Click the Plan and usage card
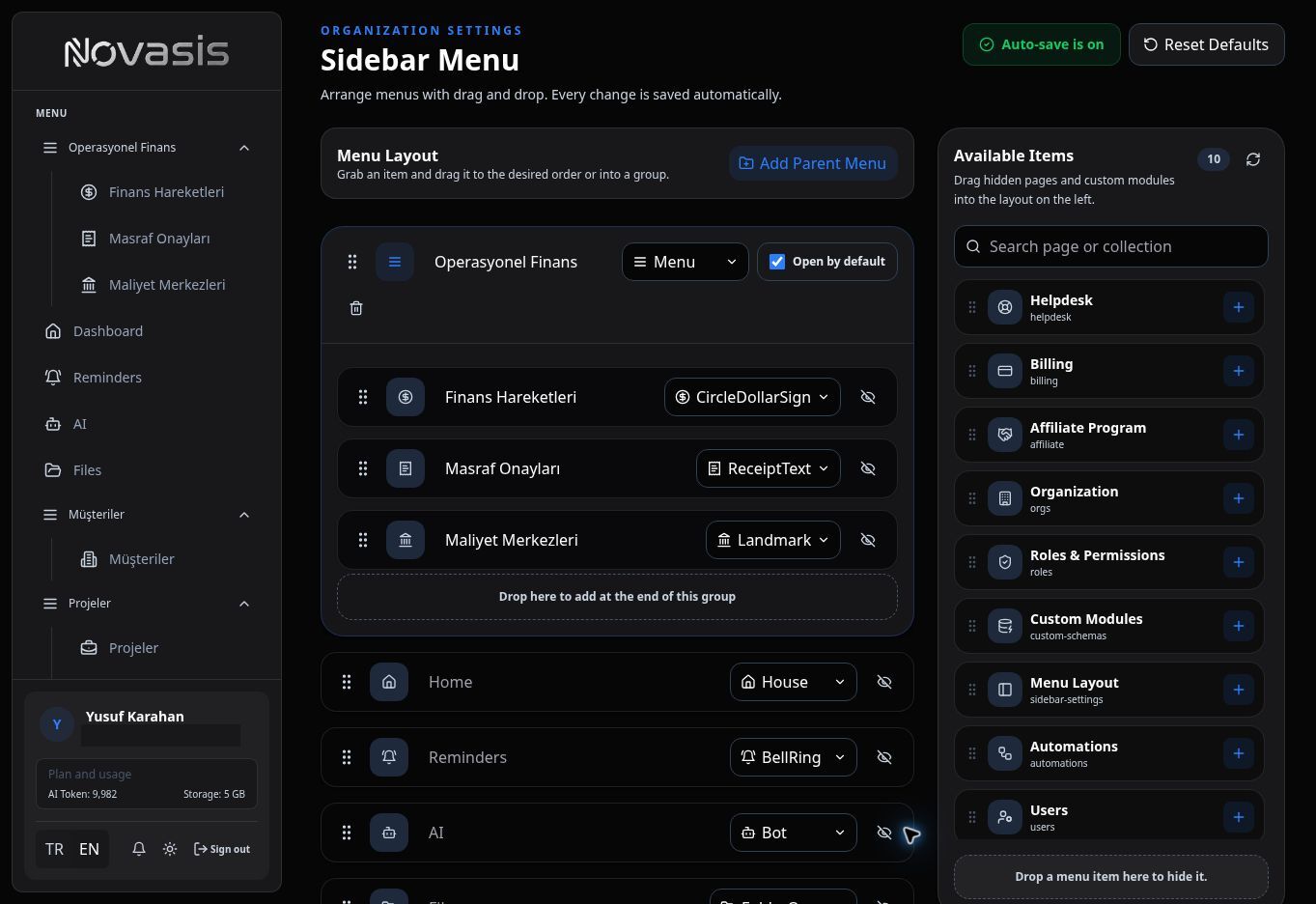This screenshot has height=904, width=1316. 147,783
